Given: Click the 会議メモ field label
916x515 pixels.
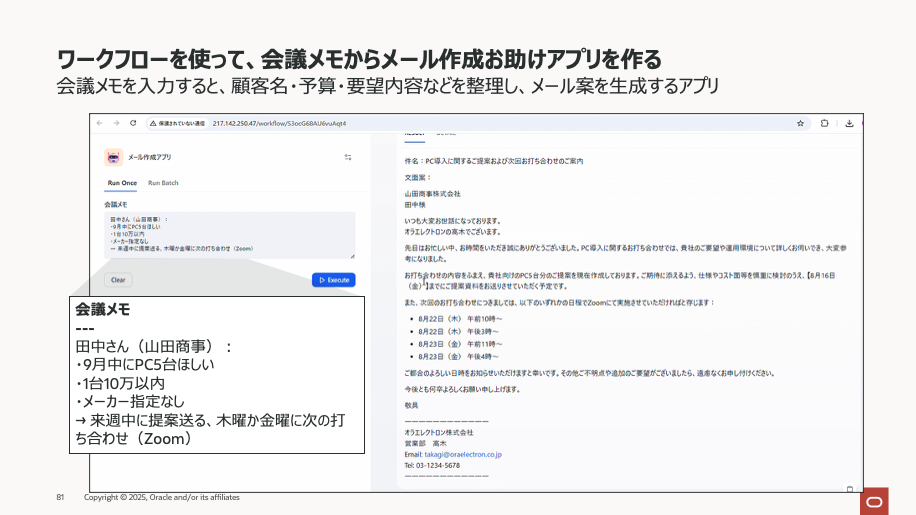Looking at the screenshot, I should pos(116,204).
